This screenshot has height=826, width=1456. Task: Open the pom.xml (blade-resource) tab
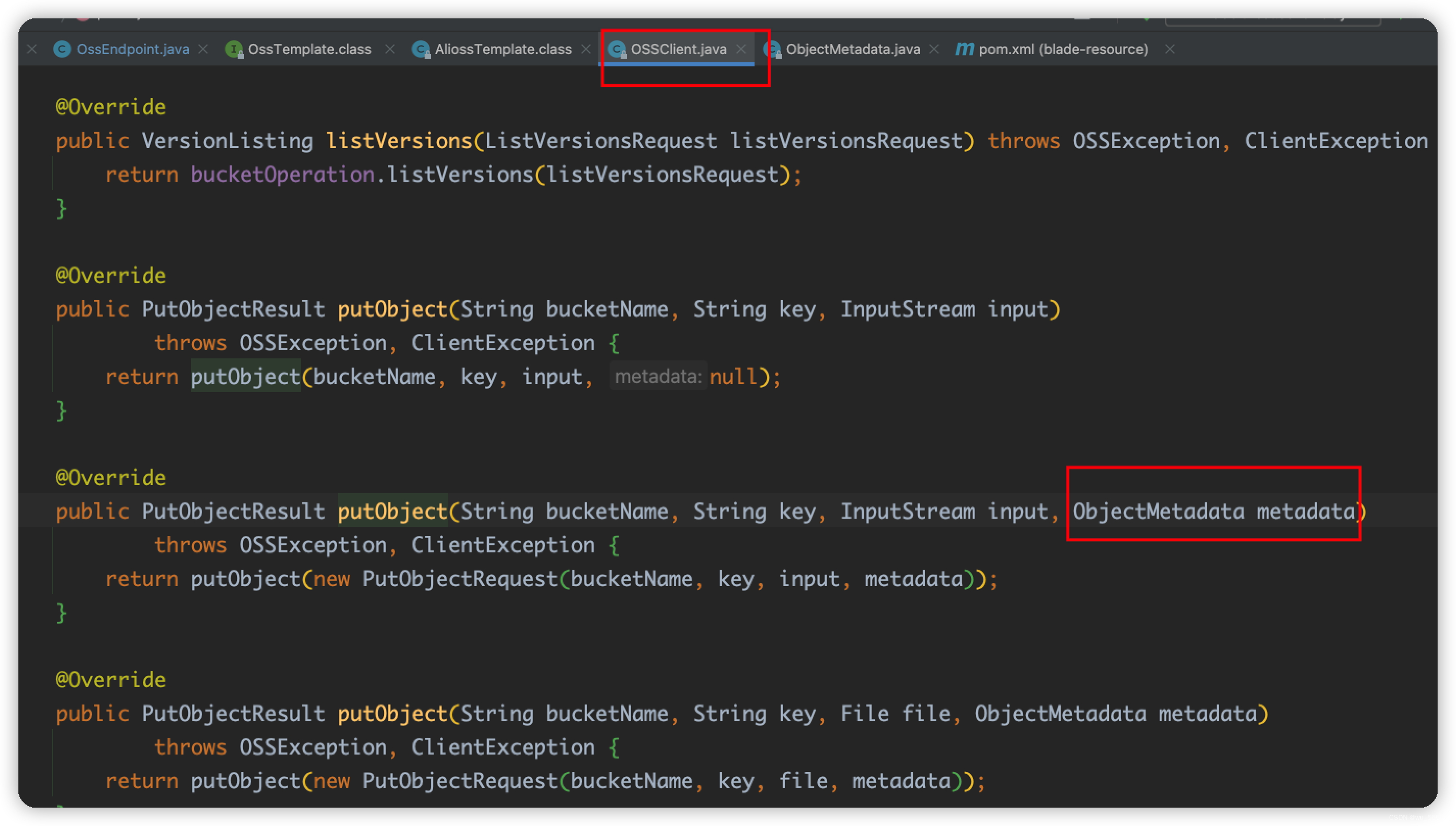1063,50
